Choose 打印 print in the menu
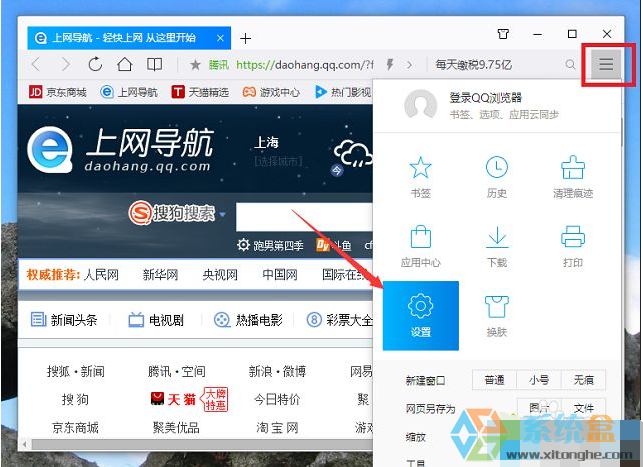 573,246
